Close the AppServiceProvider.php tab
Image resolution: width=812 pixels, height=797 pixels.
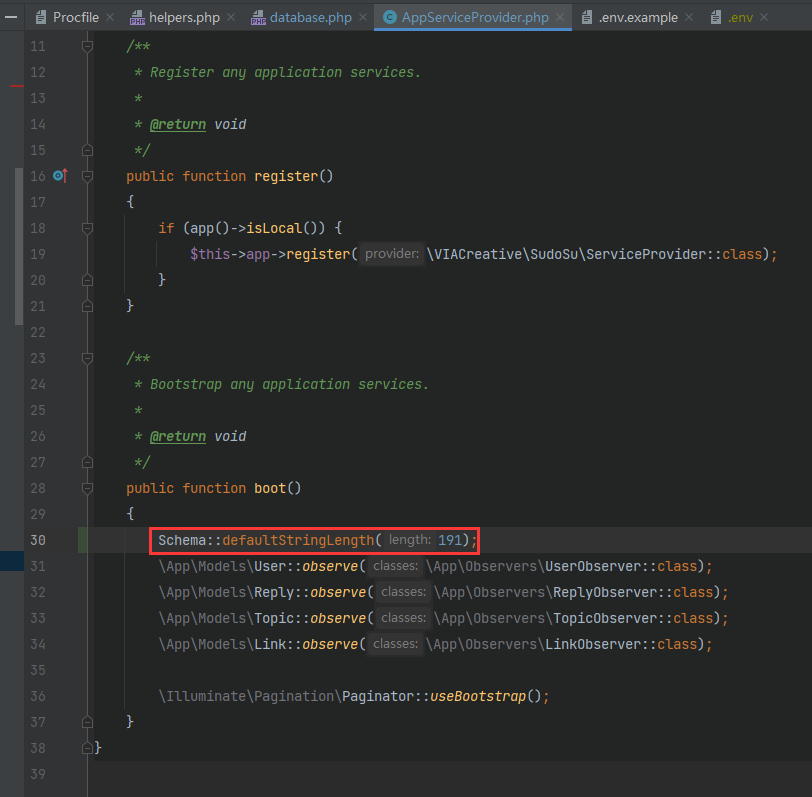pyautogui.click(x=560, y=18)
